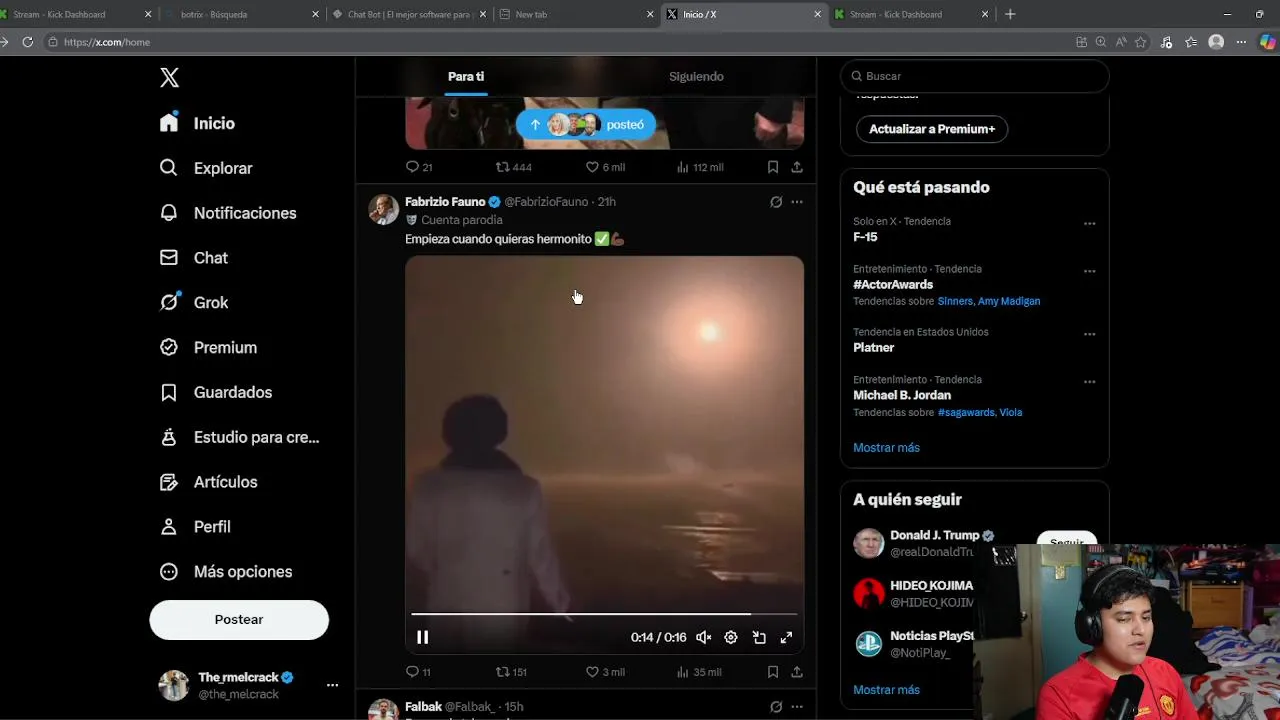
Task: View analytics showing 112 mil views
Action: (700, 167)
